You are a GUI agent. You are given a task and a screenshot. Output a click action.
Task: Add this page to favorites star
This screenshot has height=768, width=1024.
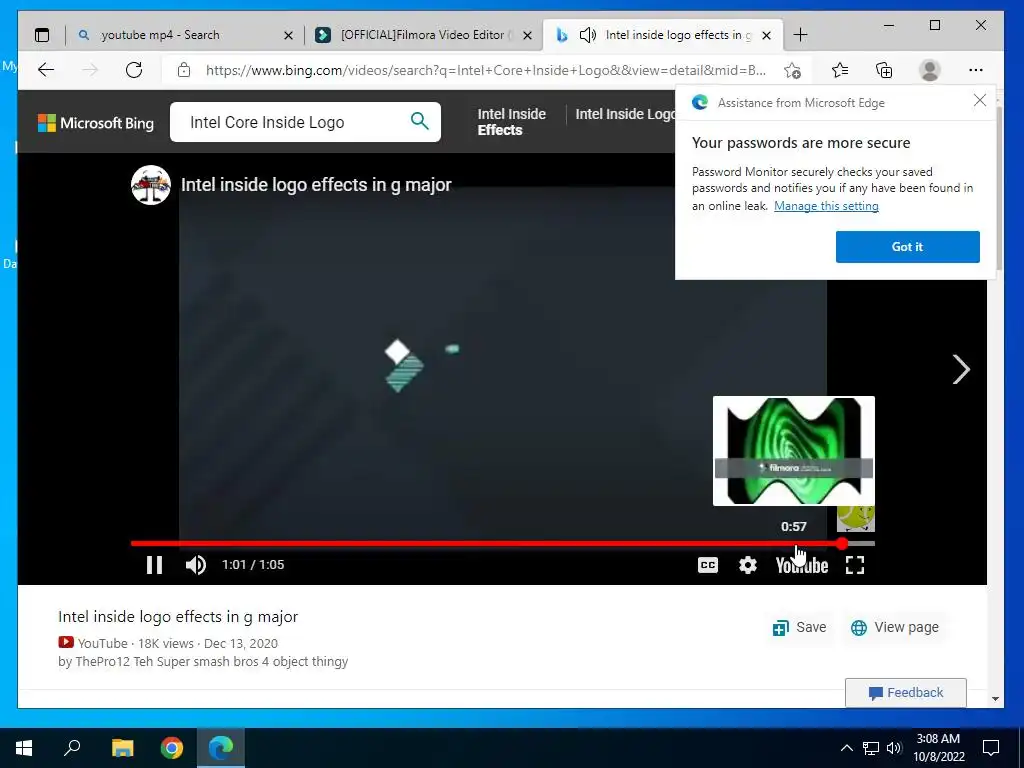(x=792, y=71)
